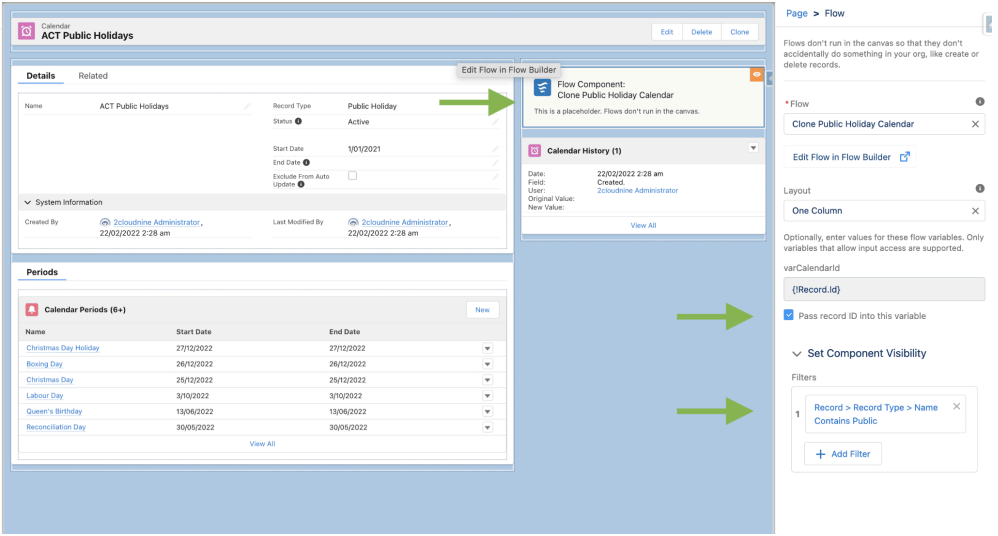998x536 pixels.
Task: Select the Periods tab
Action: click(42, 272)
